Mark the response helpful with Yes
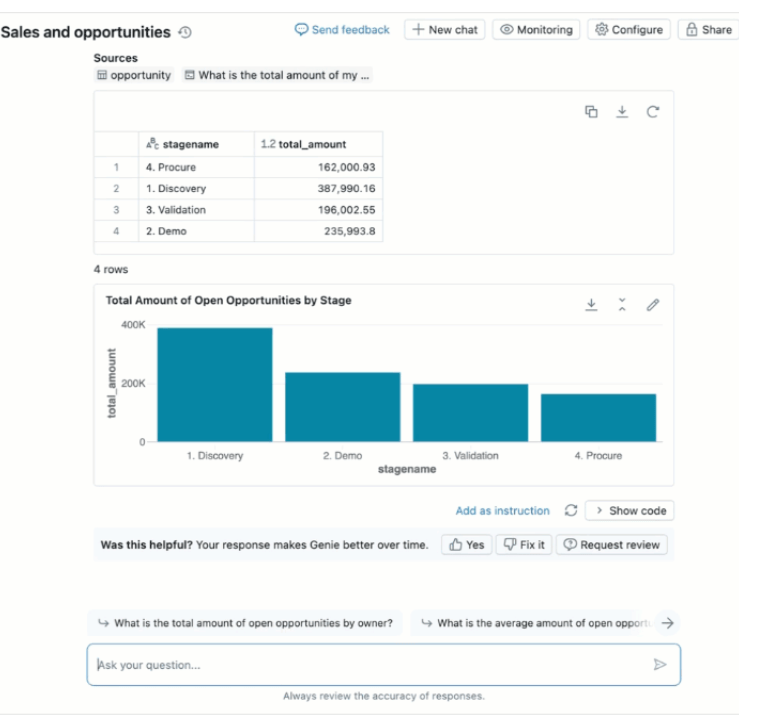The image size is (772, 727). tap(466, 545)
